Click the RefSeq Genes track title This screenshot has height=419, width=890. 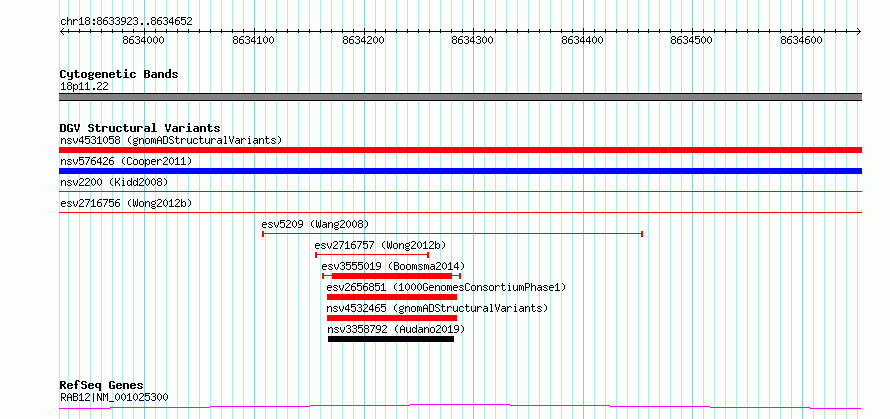point(102,386)
